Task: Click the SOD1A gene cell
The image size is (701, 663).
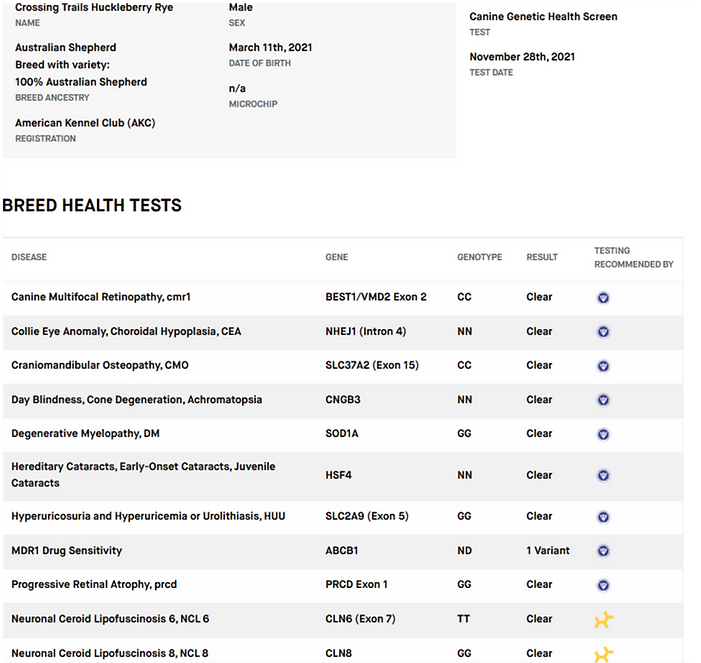Action: (342, 434)
